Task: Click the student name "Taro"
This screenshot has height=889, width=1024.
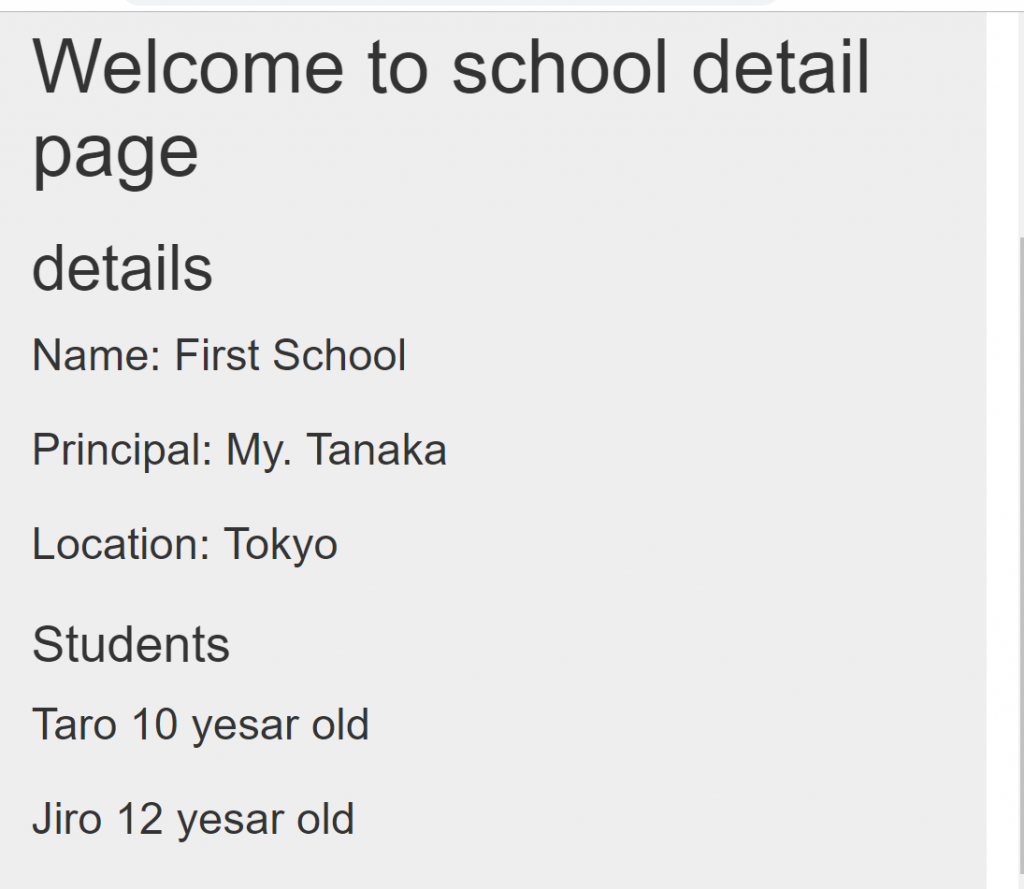Action: tap(74, 724)
